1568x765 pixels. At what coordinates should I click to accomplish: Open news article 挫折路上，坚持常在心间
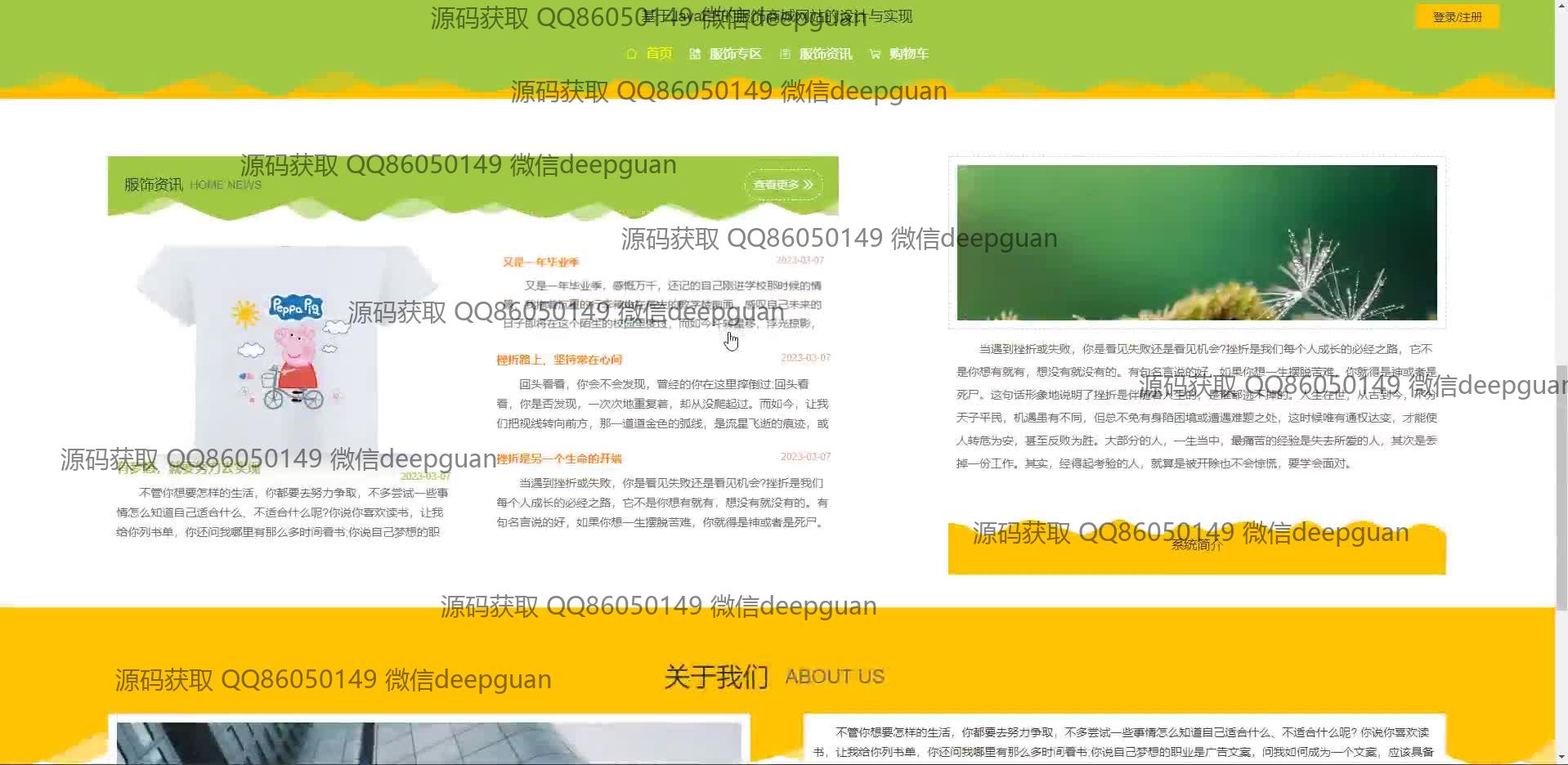click(559, 360)
